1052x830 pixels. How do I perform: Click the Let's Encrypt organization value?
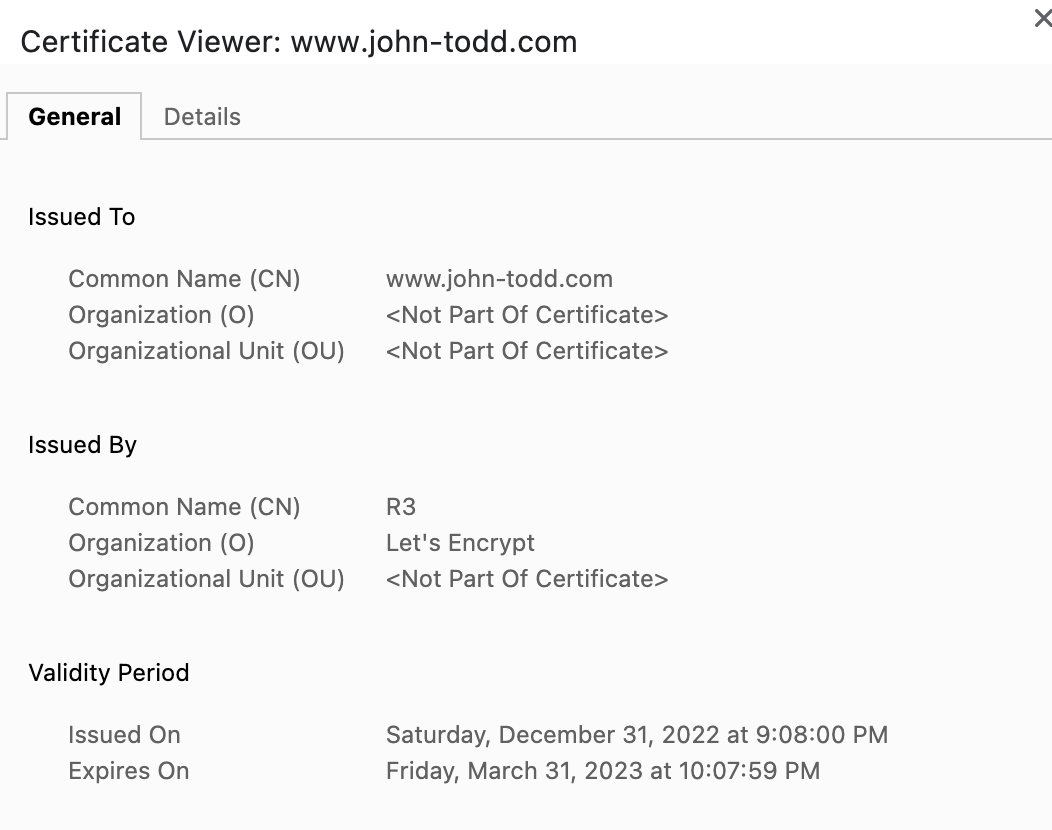point(460,543)
